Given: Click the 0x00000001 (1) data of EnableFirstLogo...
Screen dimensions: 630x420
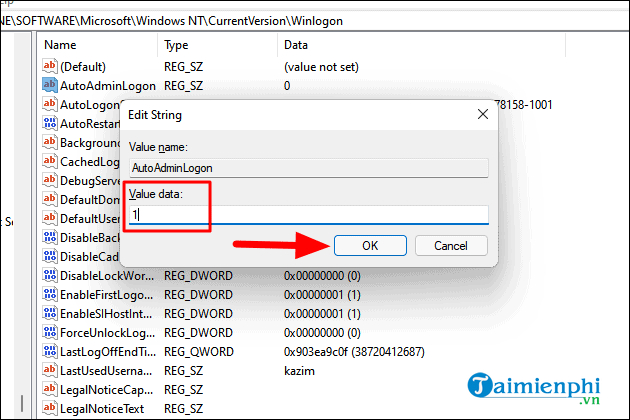Looking at the screenshot, I should tap(322, 295).
